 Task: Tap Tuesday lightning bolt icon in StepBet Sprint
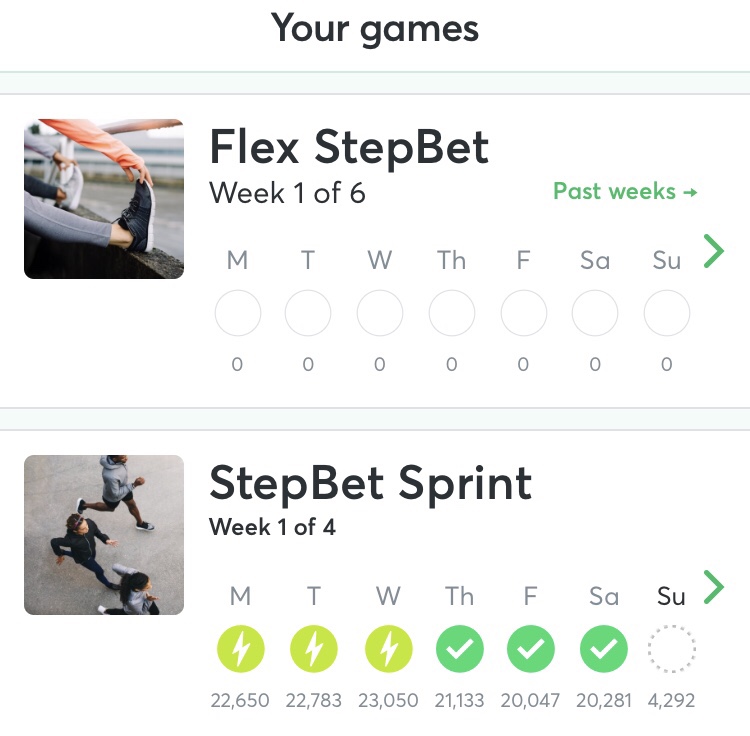314,651
